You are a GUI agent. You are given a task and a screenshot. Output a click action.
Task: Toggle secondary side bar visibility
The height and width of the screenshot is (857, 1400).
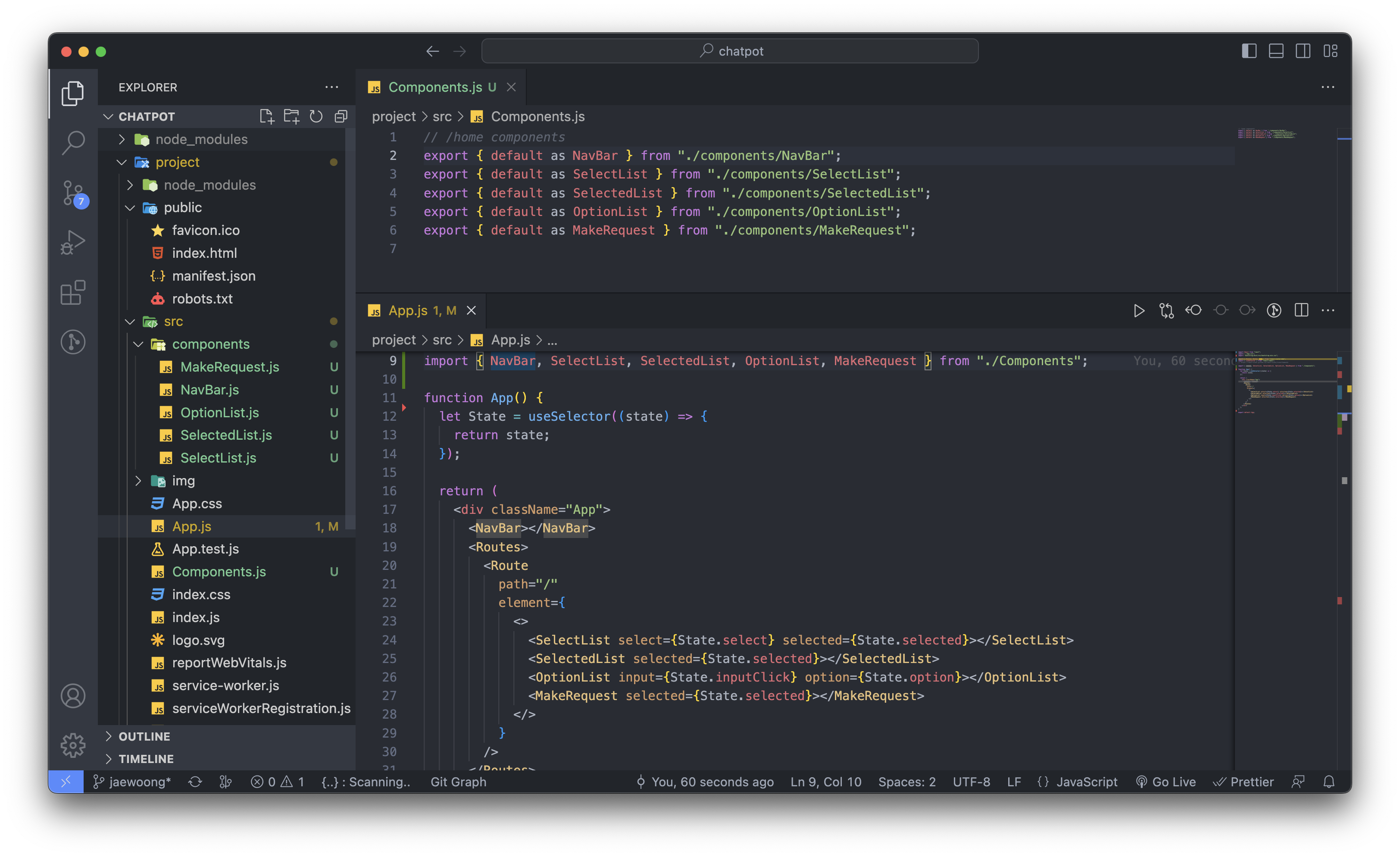click(1303, 51)
